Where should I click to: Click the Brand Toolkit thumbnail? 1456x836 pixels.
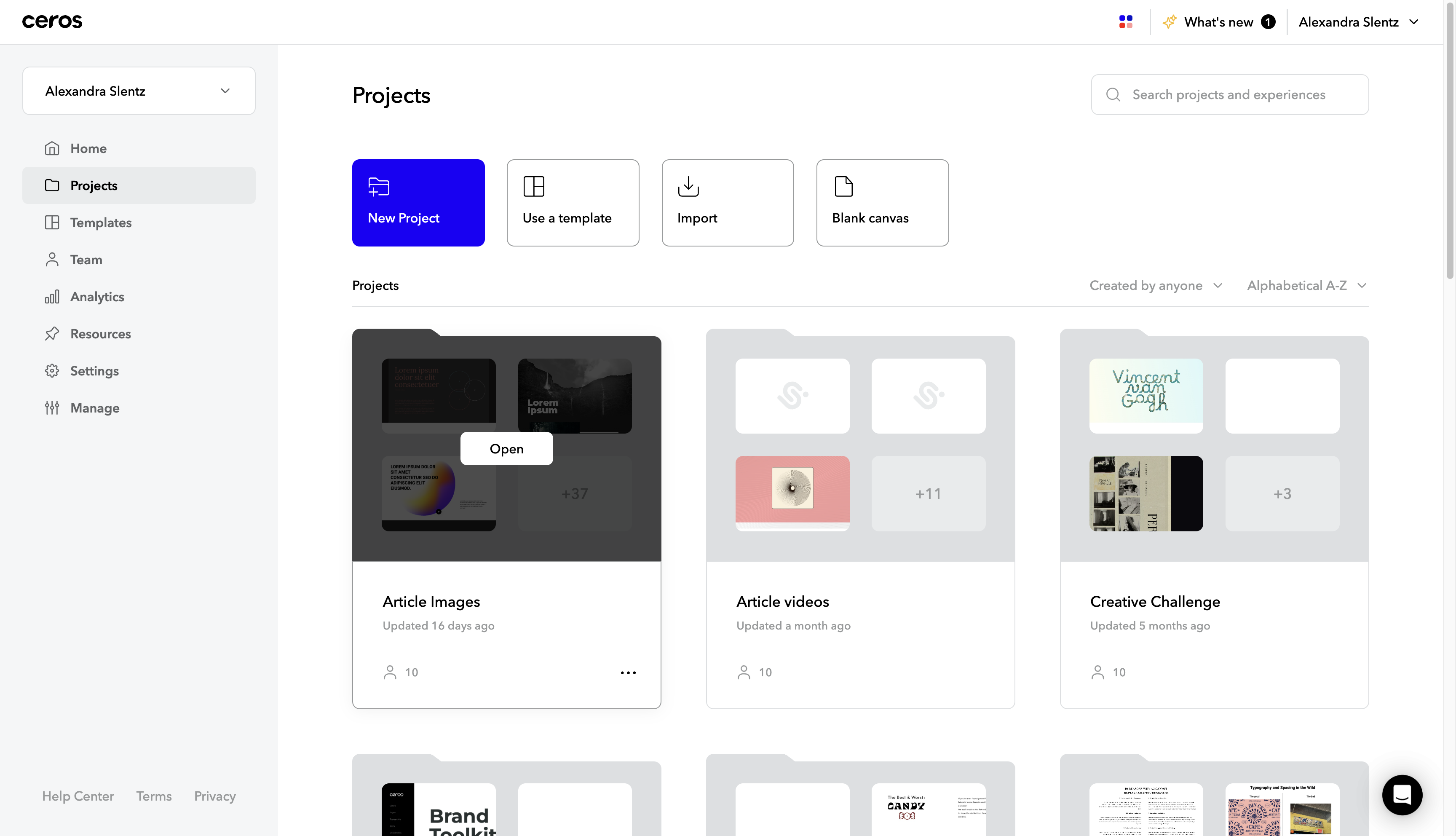439,809
